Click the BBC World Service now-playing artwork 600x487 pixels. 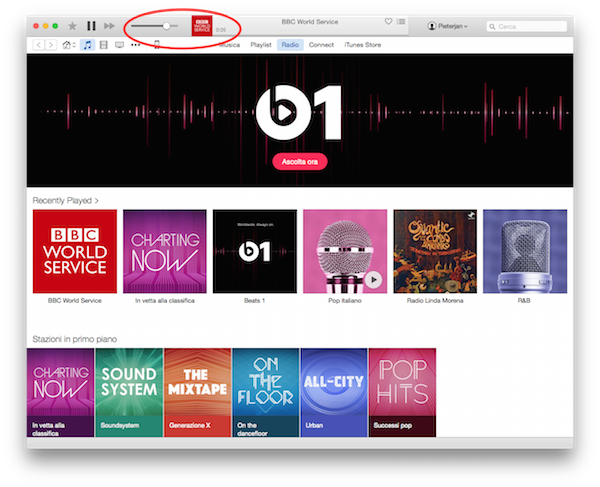(x=202, y=26)
